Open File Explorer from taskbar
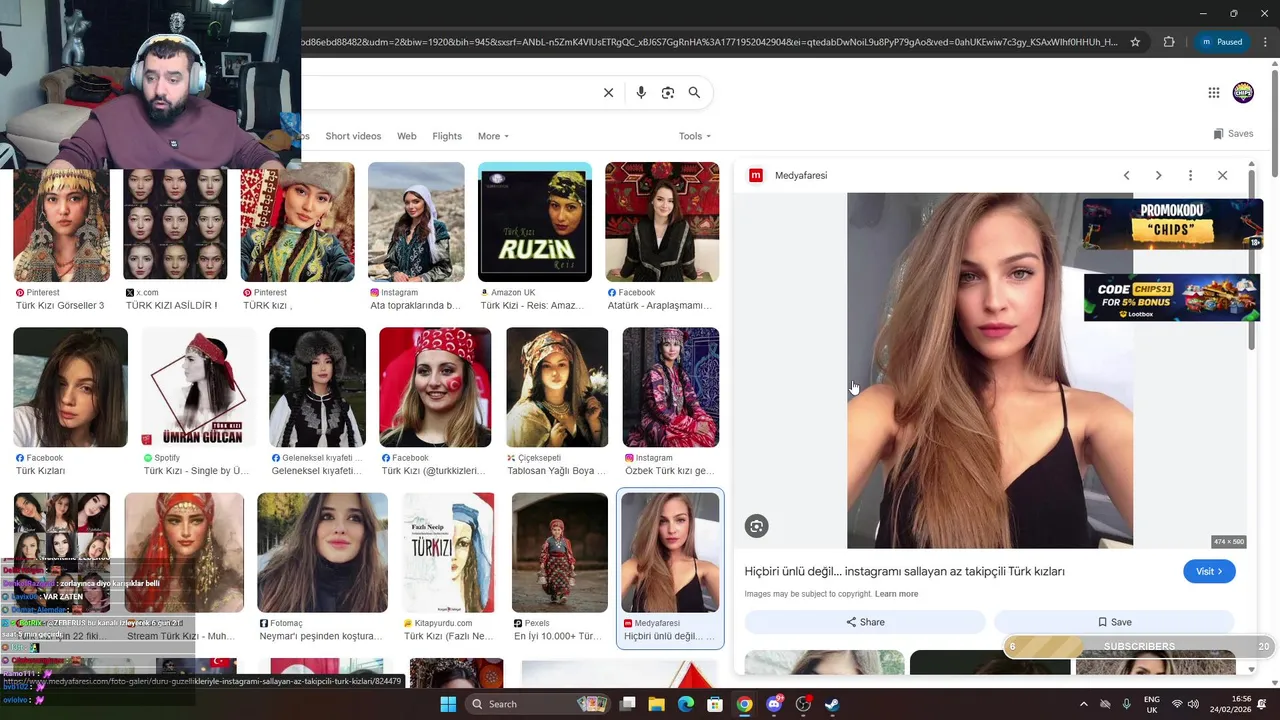The height and width of the screenshot is (720, 1280). 656,704
